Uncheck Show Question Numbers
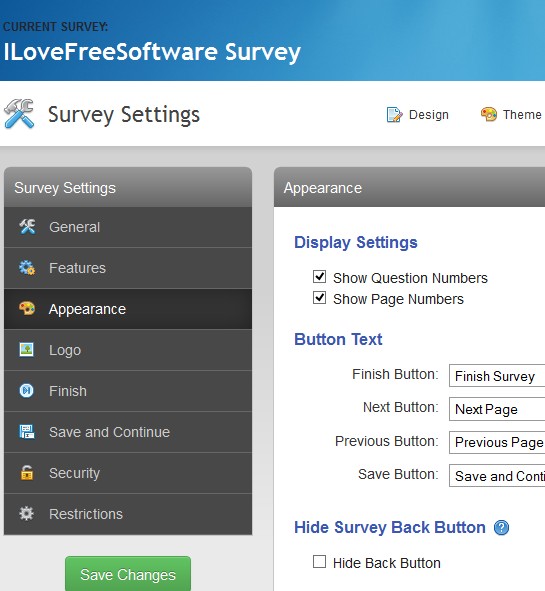The image size is (545, 591). coord(319,277)
